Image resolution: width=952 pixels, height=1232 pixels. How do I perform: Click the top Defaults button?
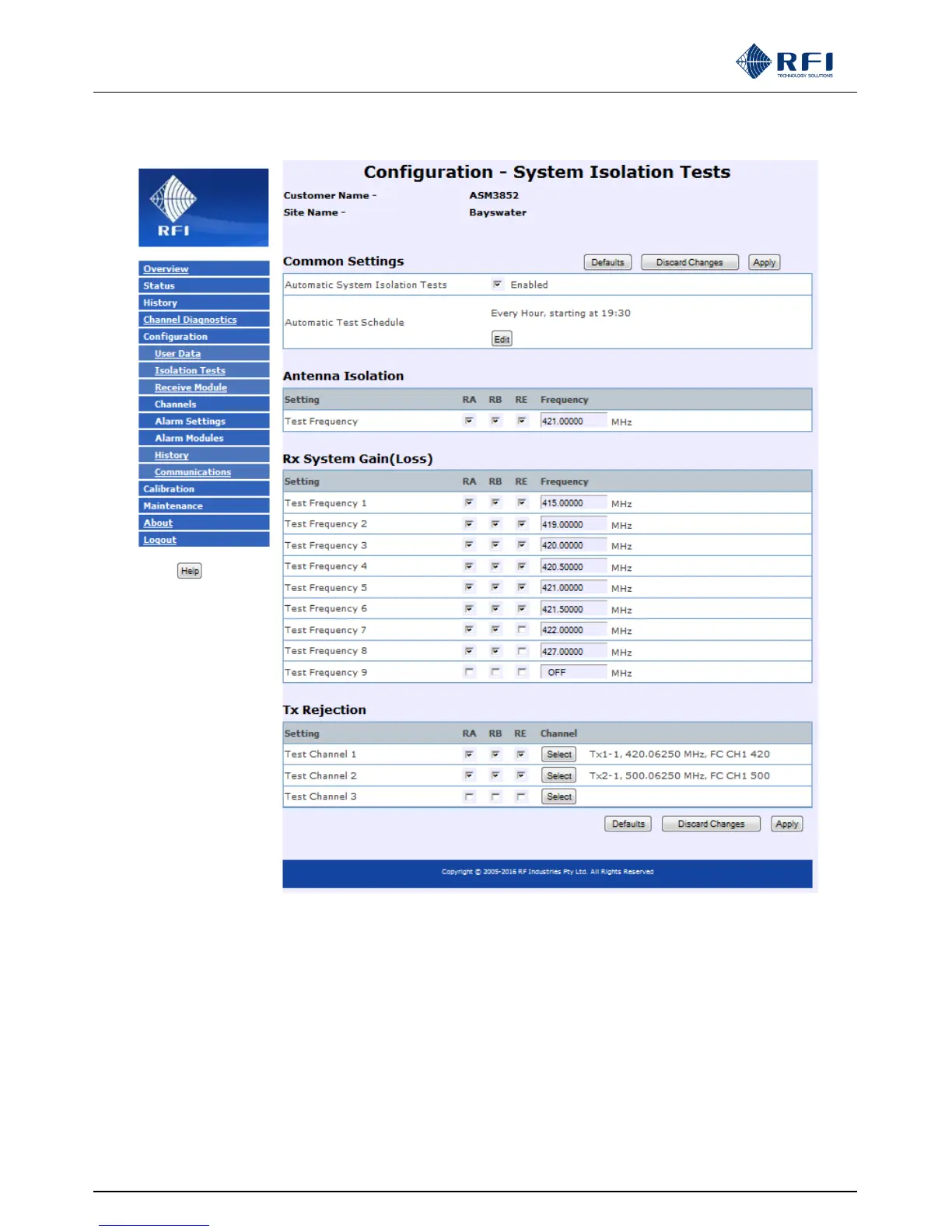point(607,262)
